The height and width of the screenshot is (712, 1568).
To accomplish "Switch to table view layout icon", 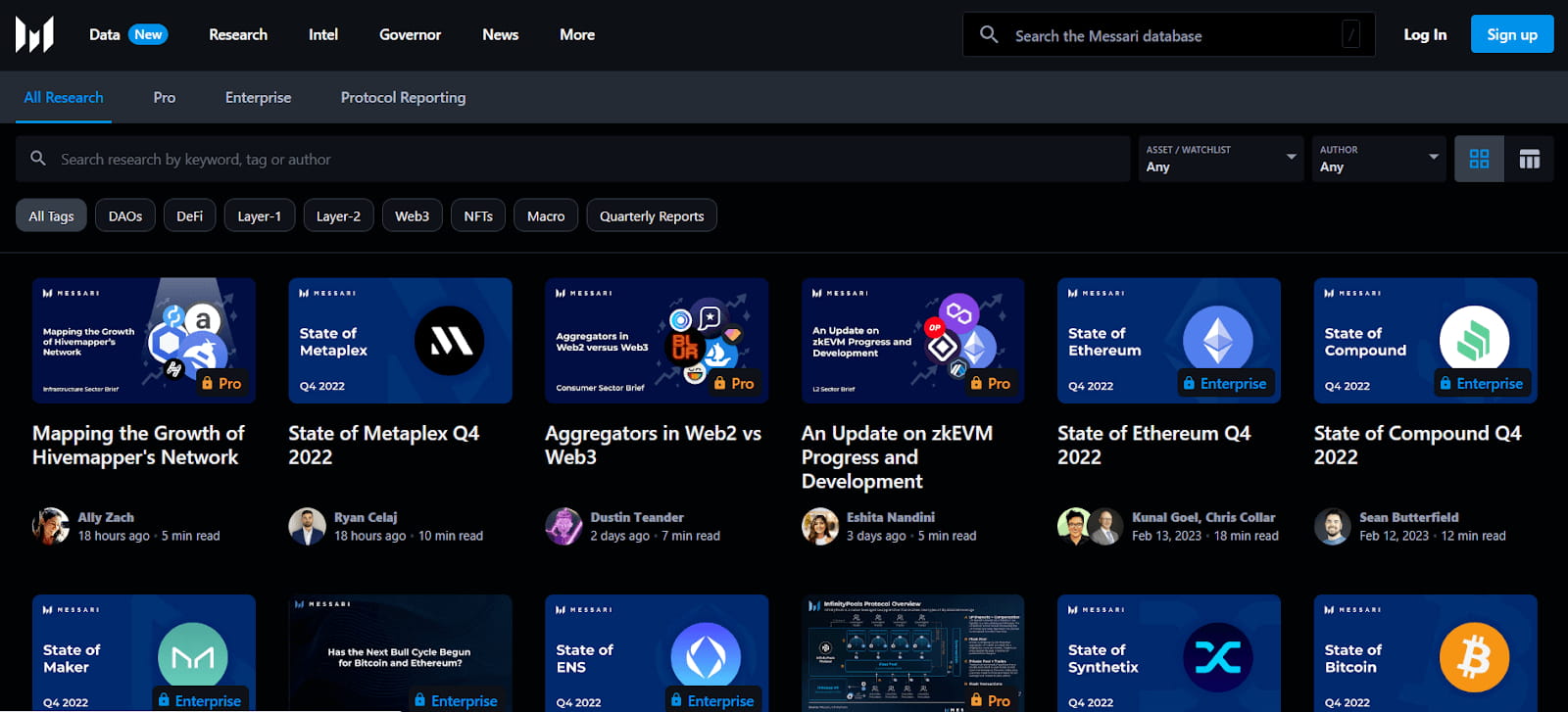I will (x=1529, y=159).
